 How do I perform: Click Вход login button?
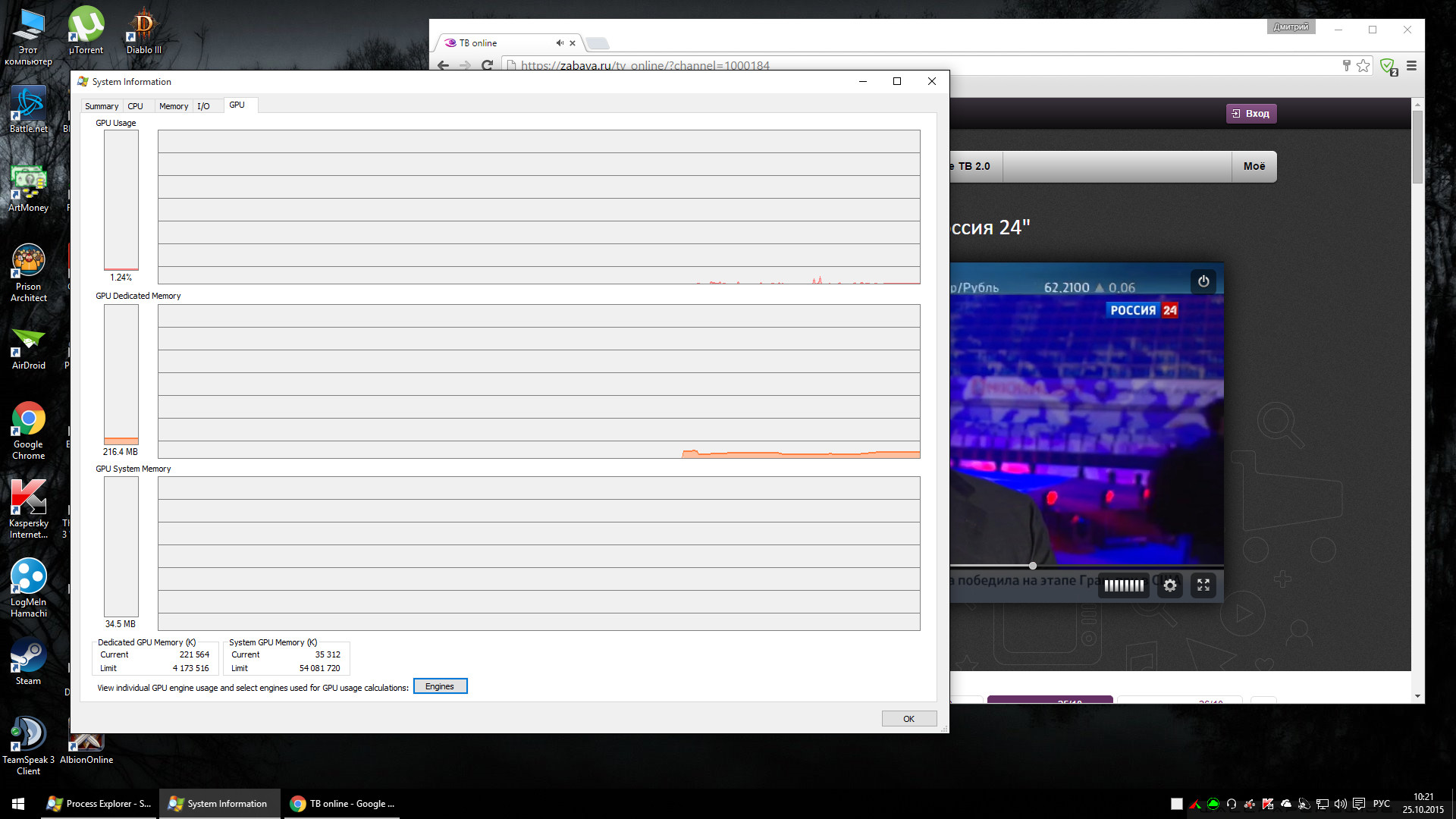1251,114
